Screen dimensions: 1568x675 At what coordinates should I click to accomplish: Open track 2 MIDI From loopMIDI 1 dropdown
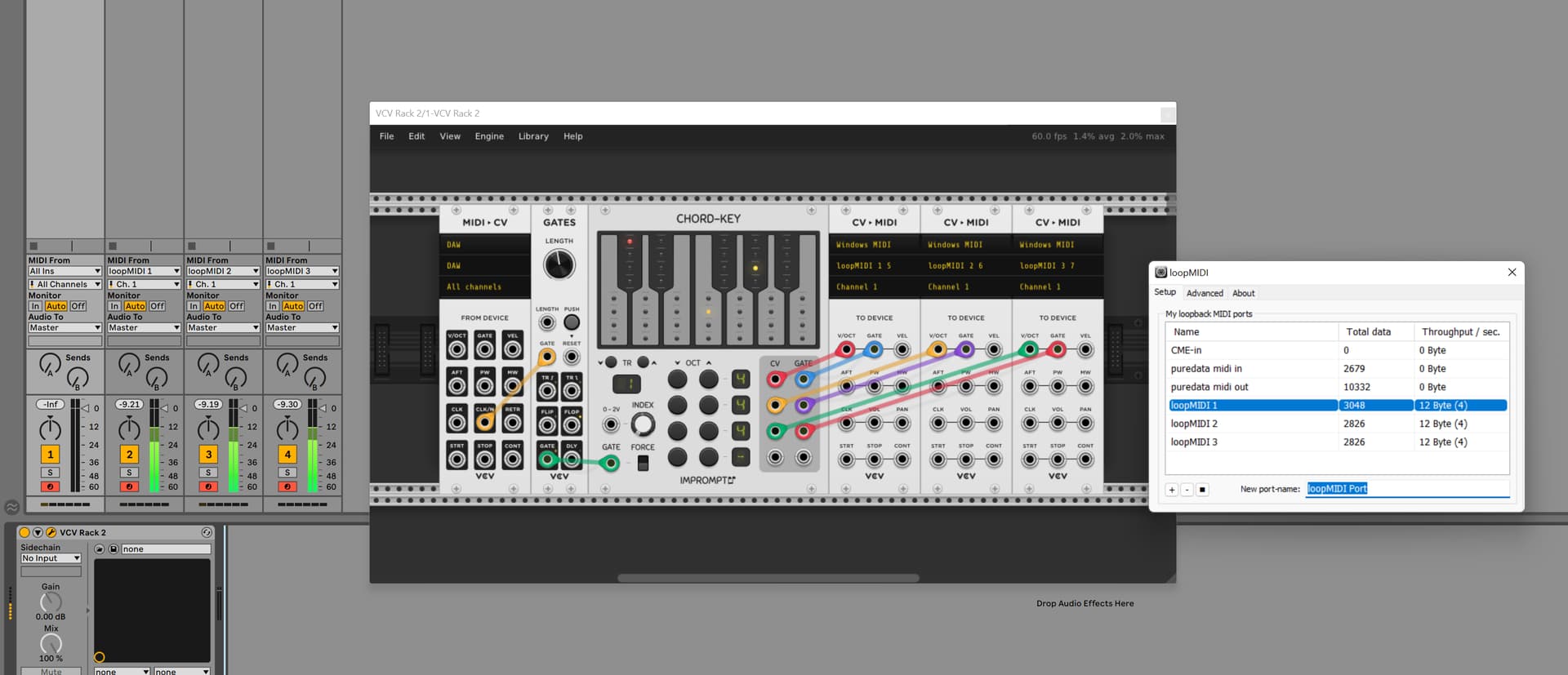click(144, 271)
